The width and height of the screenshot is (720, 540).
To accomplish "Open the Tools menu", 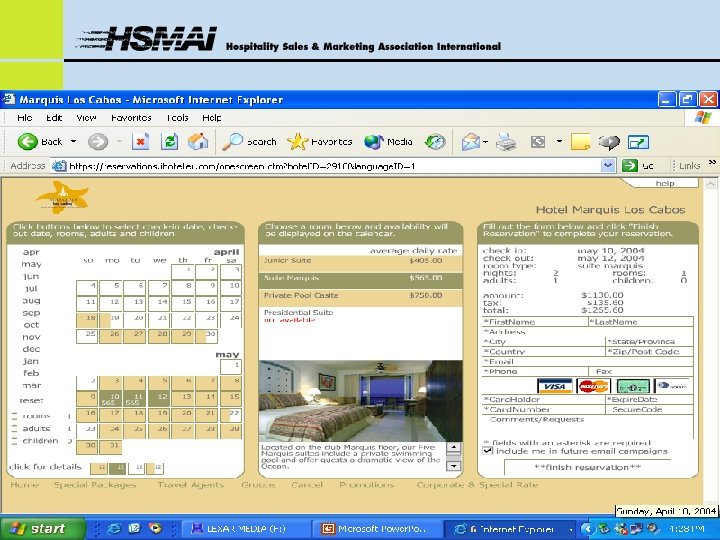I will click(178, 118).
